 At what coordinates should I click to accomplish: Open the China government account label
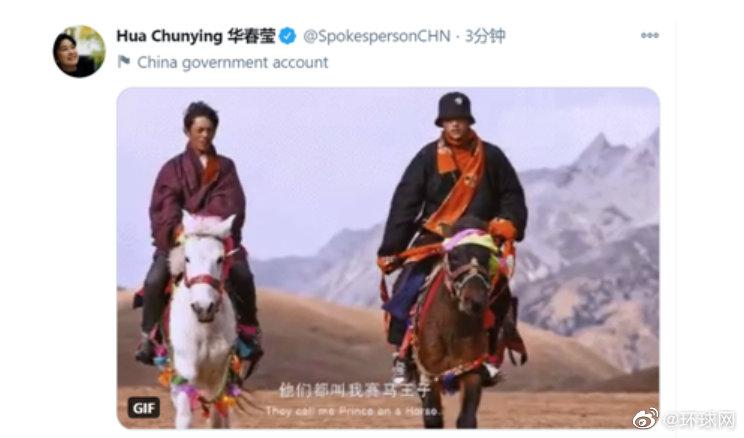coord(232,62)
